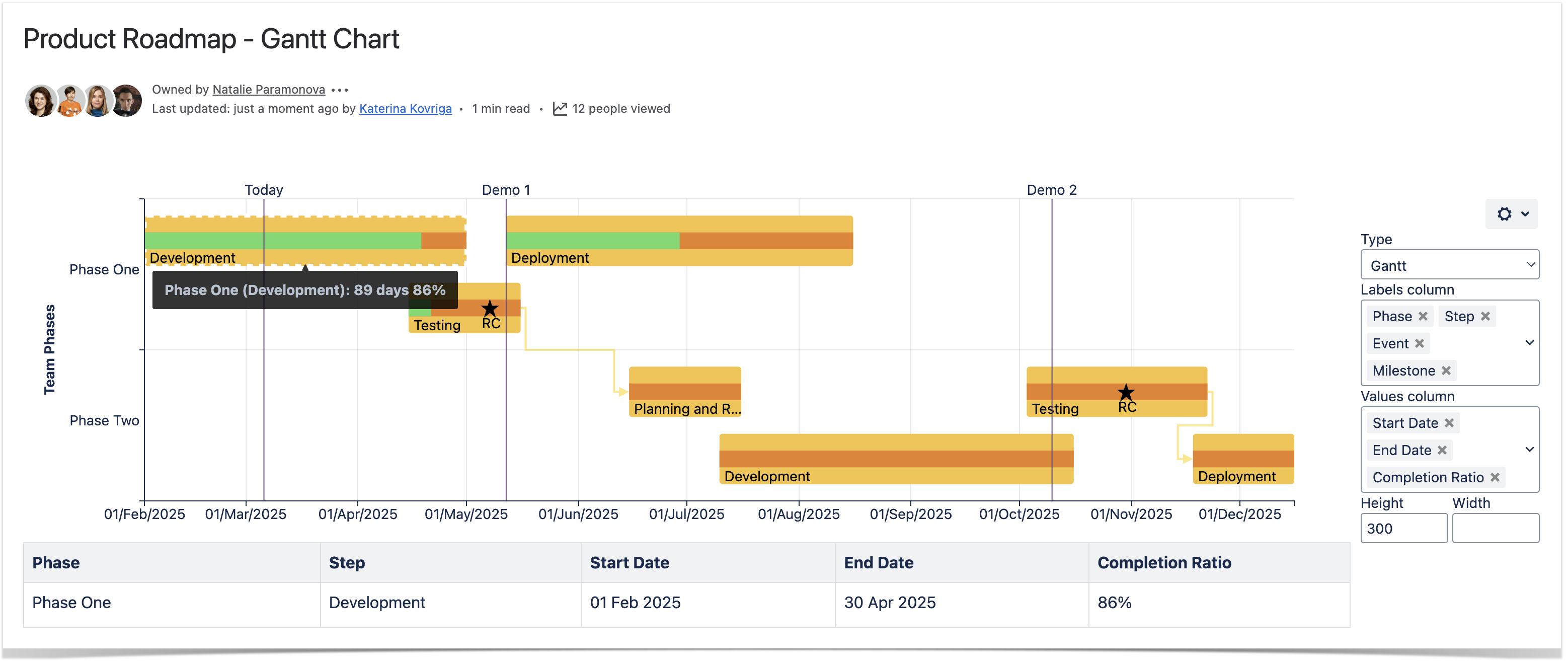Expand the Labels column dropdown arrow
Viewport: 1568px width, 663px height.
point(1528,343)
